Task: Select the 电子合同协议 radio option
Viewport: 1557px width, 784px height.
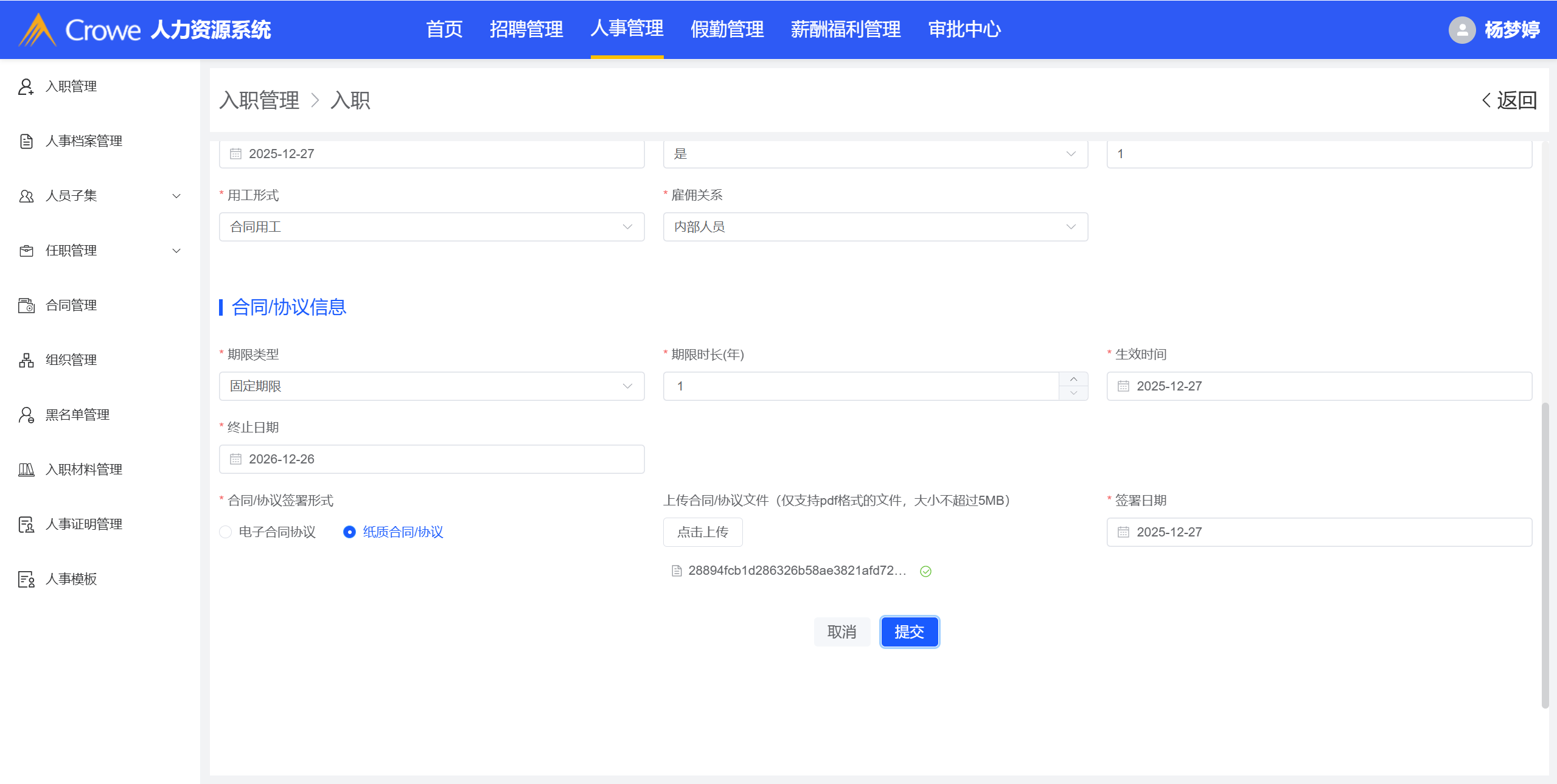Action: click(x=226, y=532)
